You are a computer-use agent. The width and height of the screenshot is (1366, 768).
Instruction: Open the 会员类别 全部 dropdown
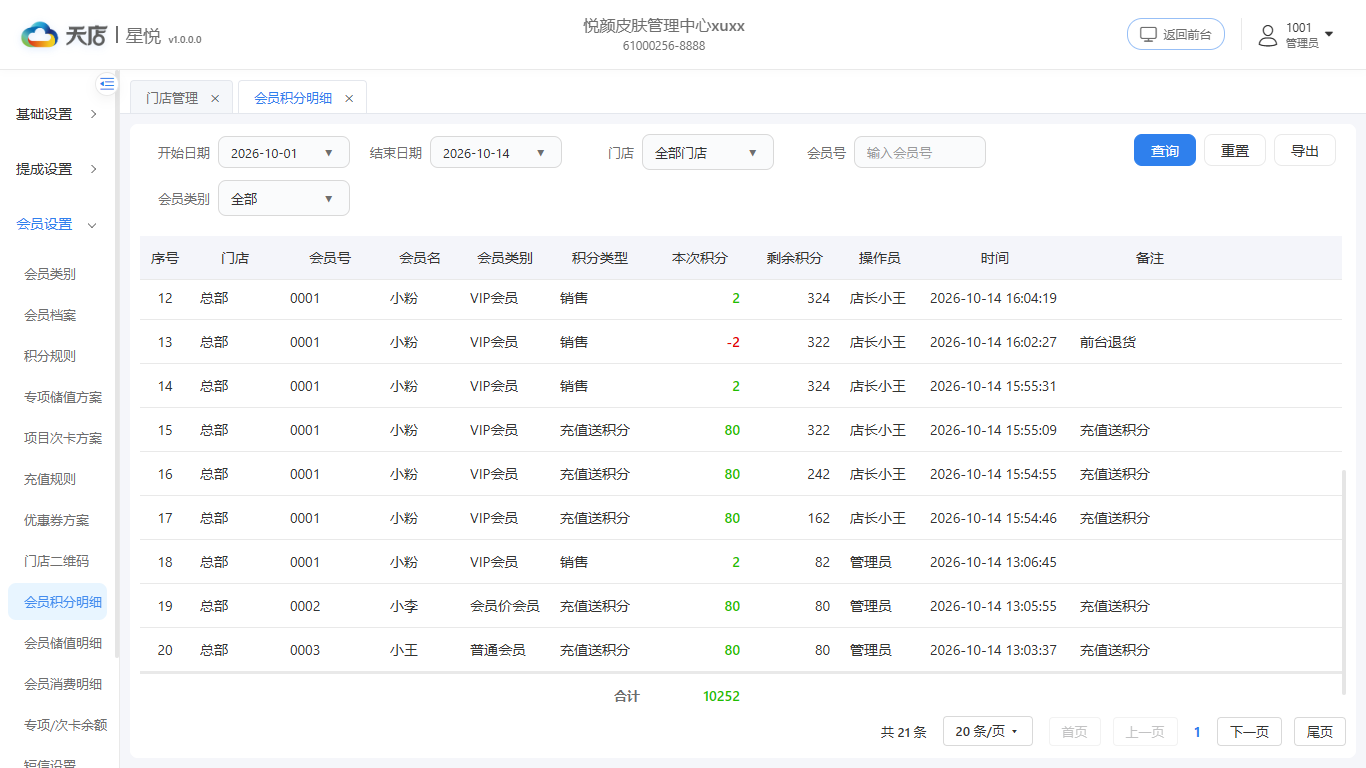click(x=284, y=199)
